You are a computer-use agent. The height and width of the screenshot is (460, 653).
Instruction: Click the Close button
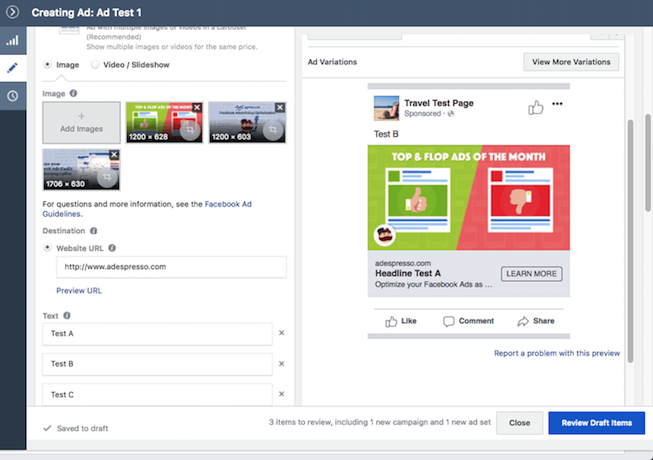(520, 423)
